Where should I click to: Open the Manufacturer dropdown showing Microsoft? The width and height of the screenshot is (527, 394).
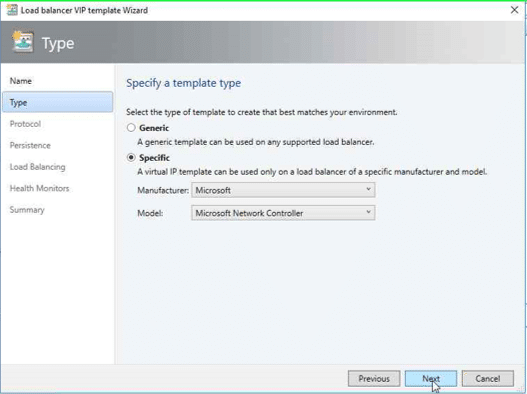283,190
